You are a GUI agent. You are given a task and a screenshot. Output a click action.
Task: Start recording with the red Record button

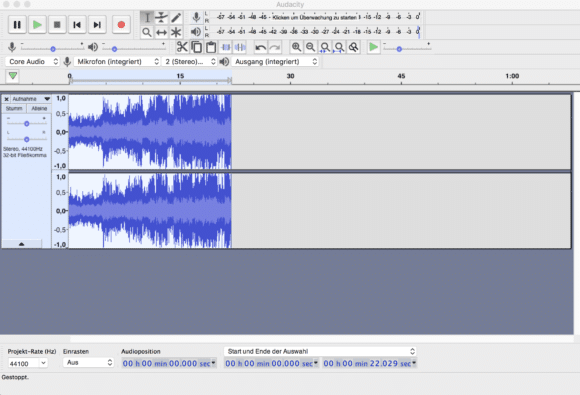click(121, 25)
